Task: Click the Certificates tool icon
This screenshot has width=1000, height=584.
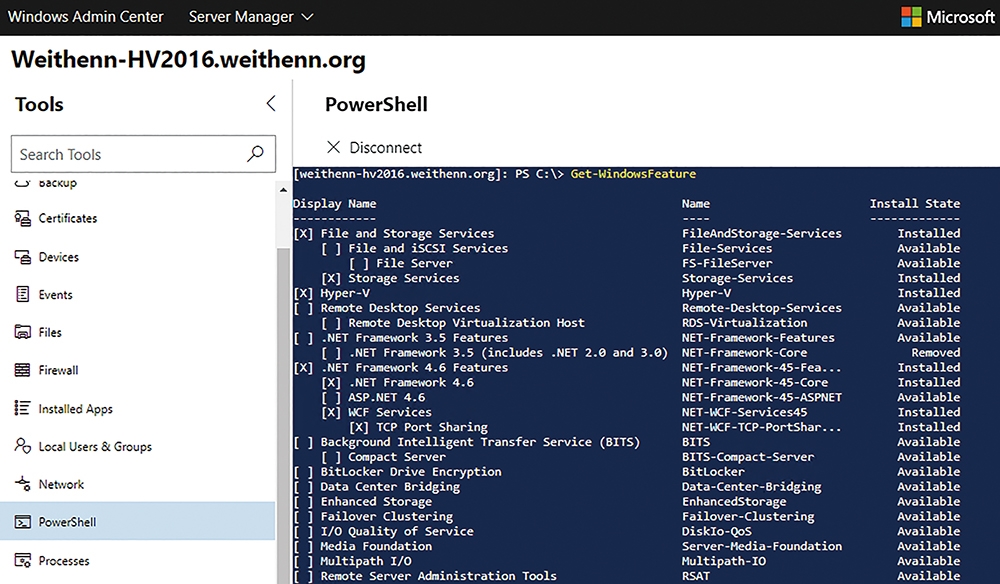Action: click(22, 219)
